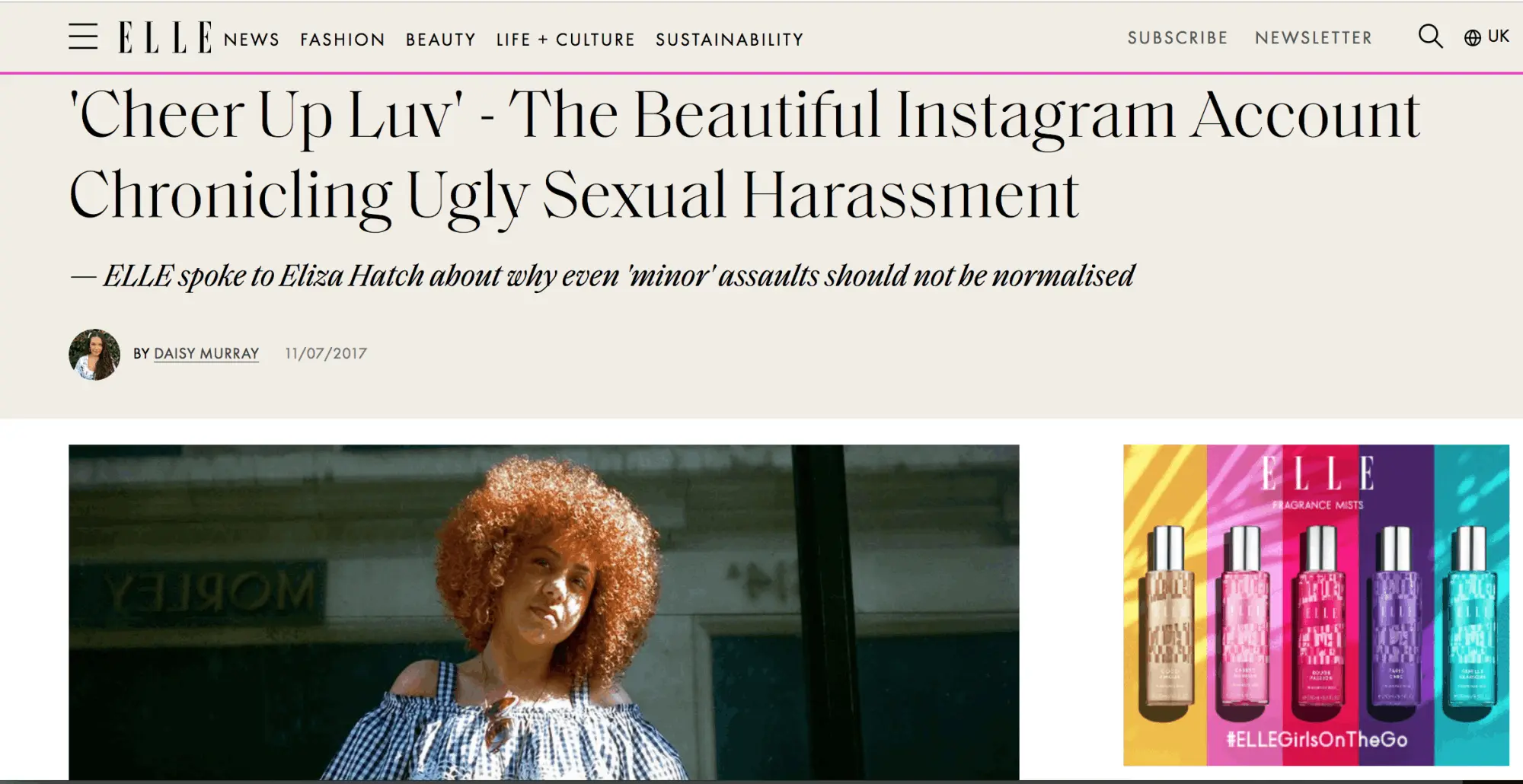
Task: Click the Subscribe link
Action: tap(1177, 38)
